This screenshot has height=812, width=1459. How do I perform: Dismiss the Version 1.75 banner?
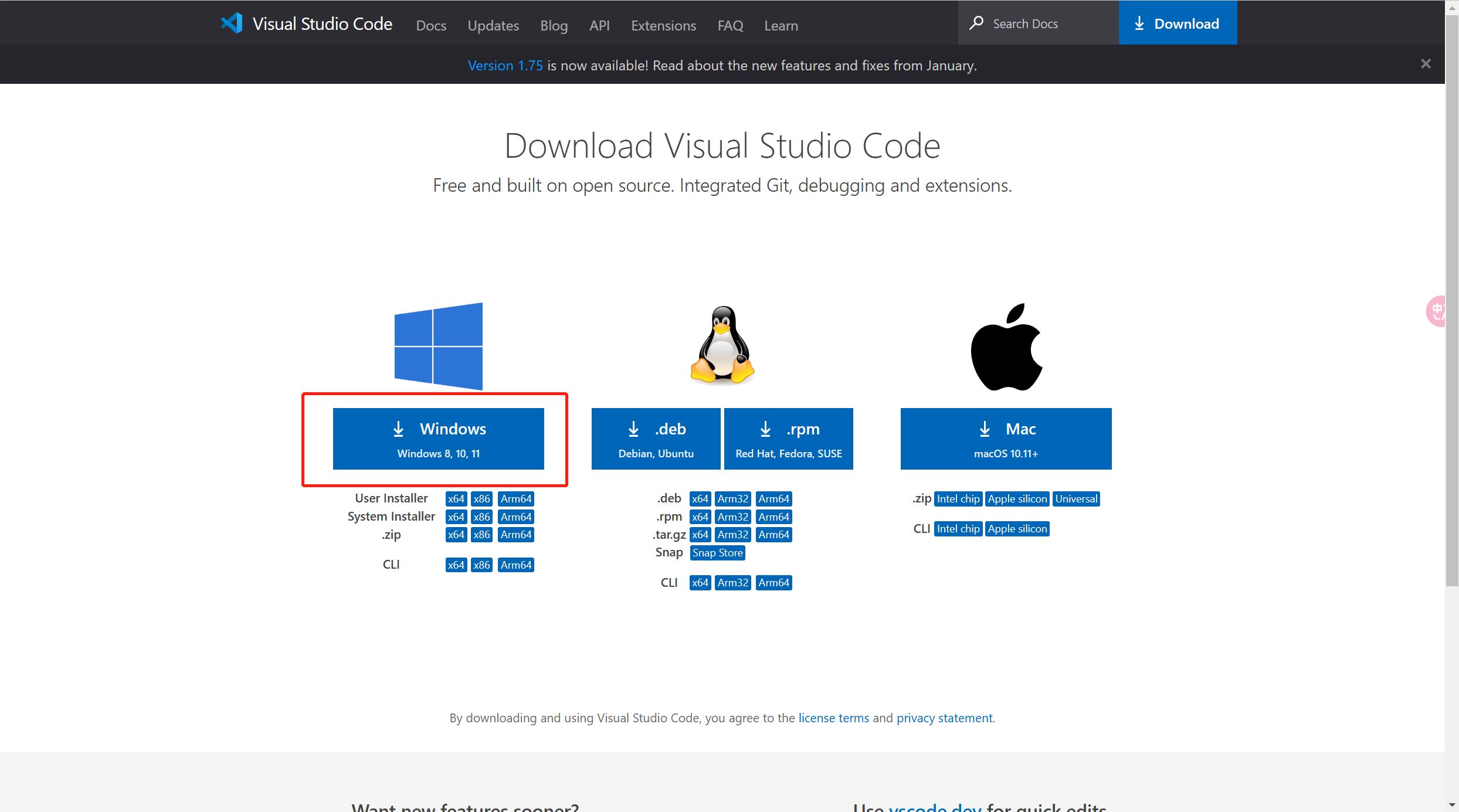(1426, 64)
